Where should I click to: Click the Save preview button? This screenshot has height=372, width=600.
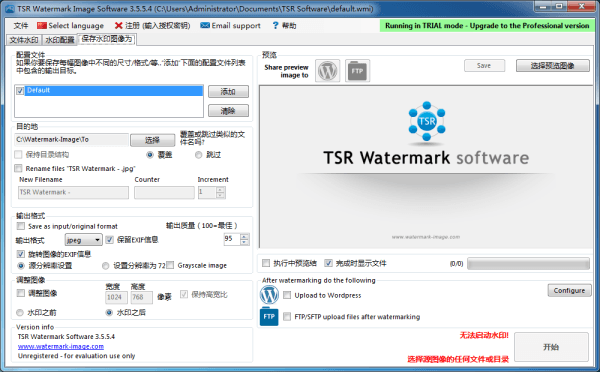[484, 66]
